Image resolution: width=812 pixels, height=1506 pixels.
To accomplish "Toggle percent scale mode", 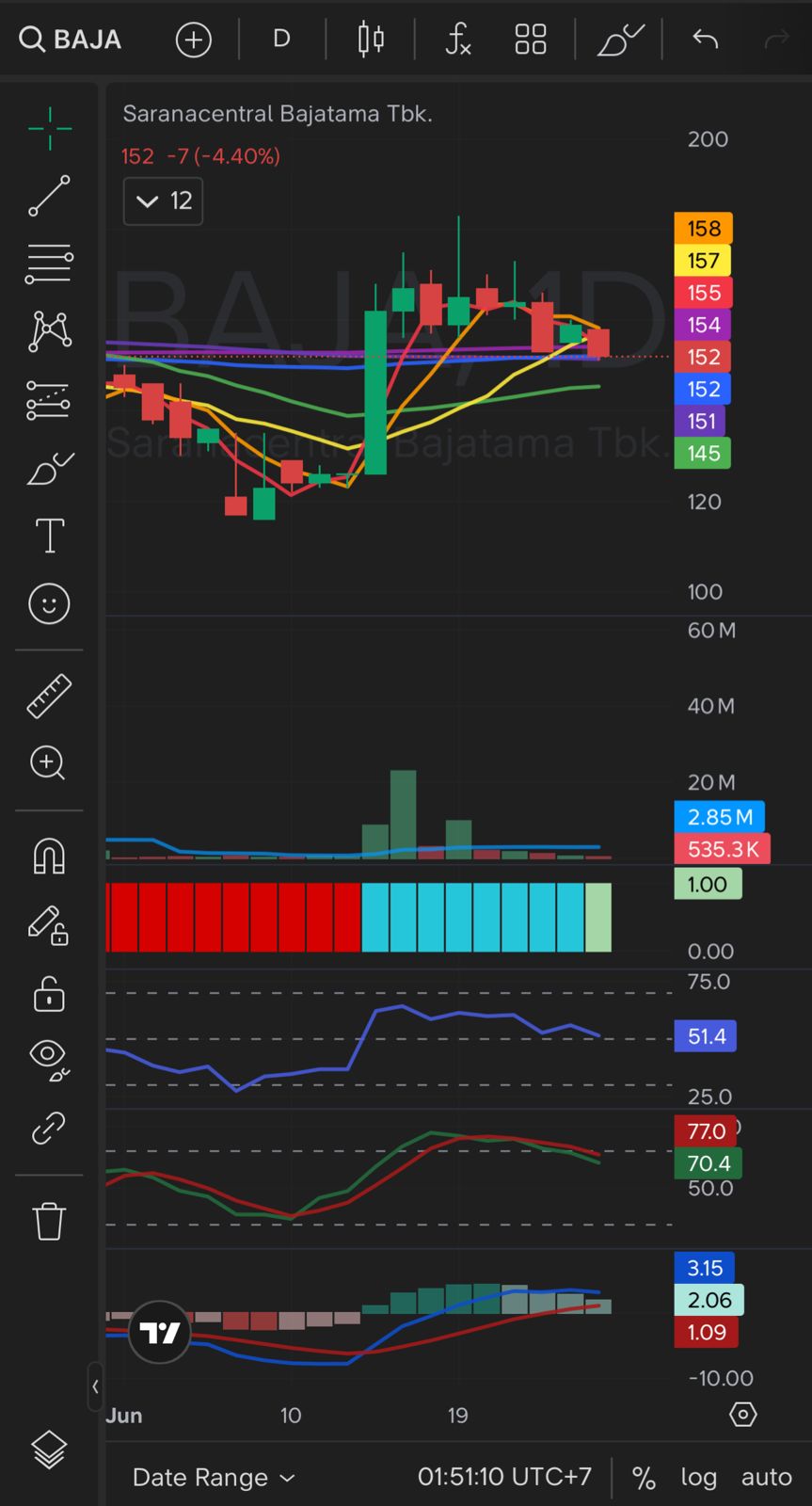I will [645, 1478].
